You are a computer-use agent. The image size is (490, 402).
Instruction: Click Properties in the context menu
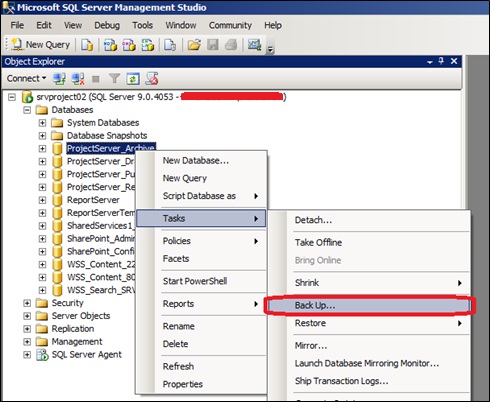click(x=182, y=384)
